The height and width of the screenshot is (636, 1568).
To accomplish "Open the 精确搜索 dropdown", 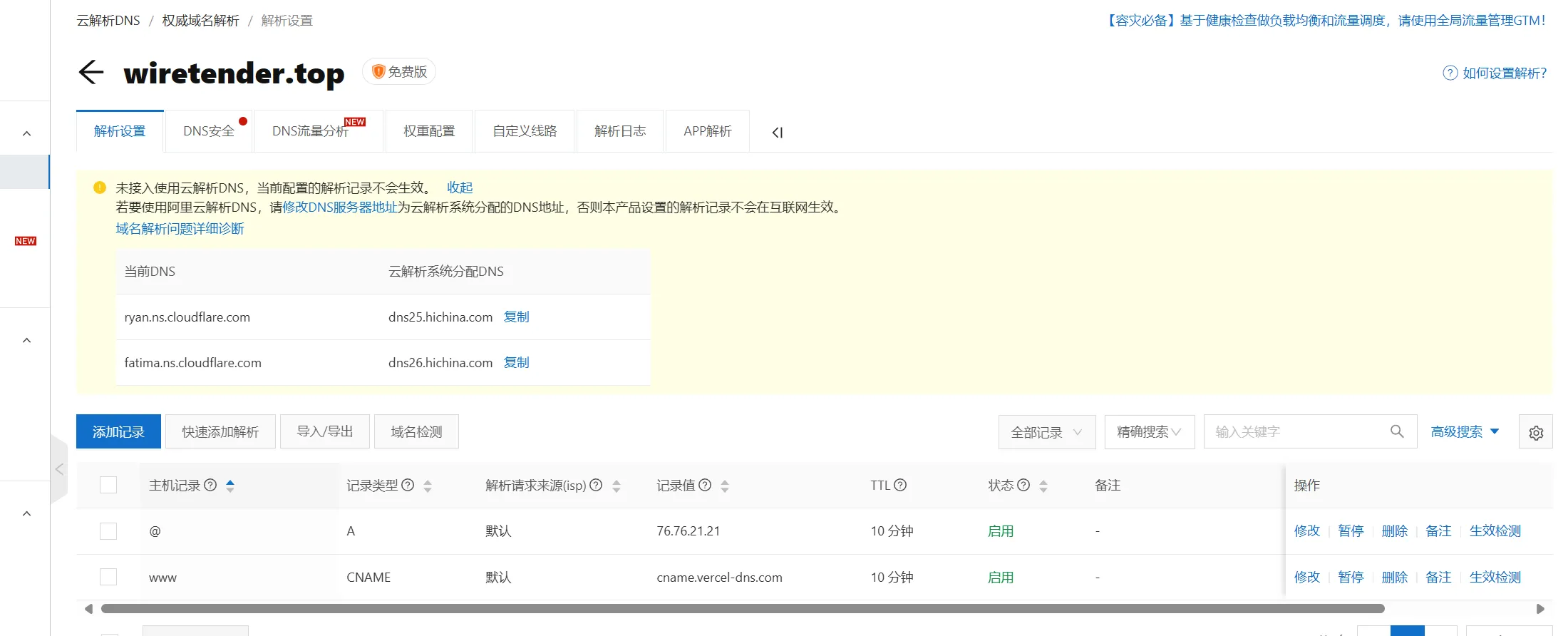I will coord(1149,432).
